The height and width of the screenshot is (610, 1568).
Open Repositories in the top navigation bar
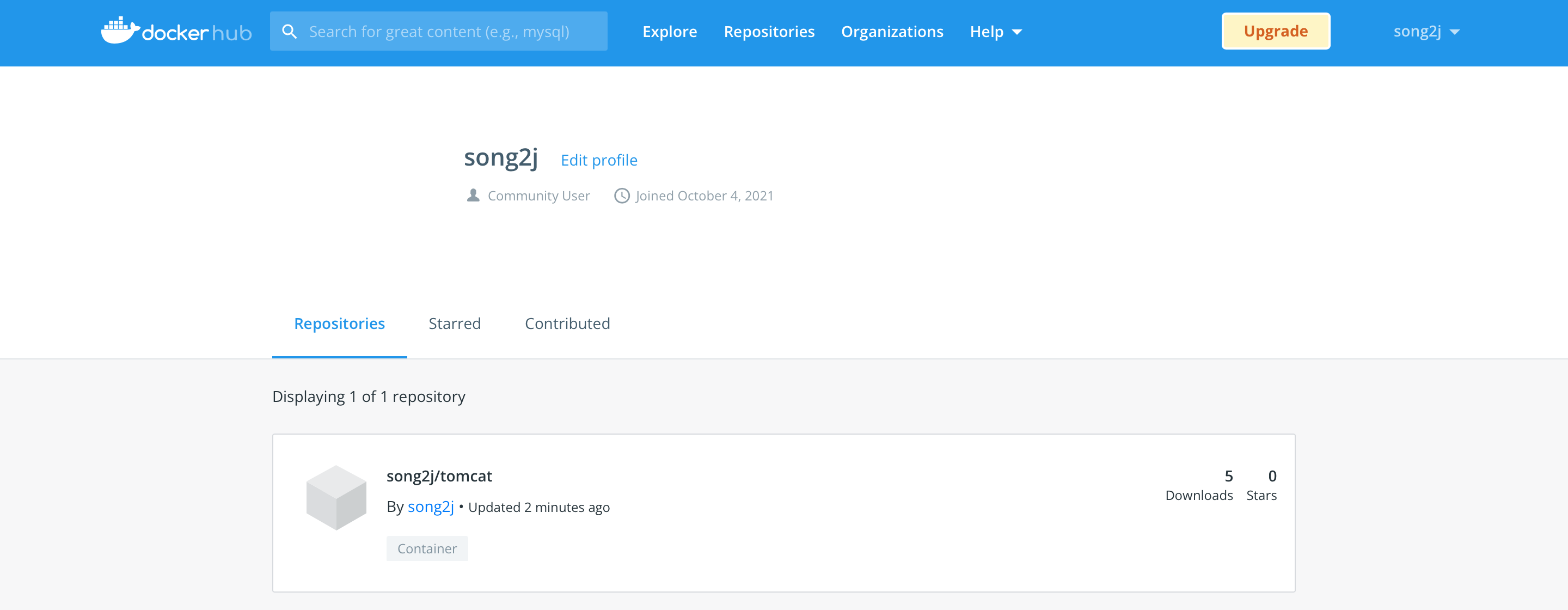(x=769, y=32)
